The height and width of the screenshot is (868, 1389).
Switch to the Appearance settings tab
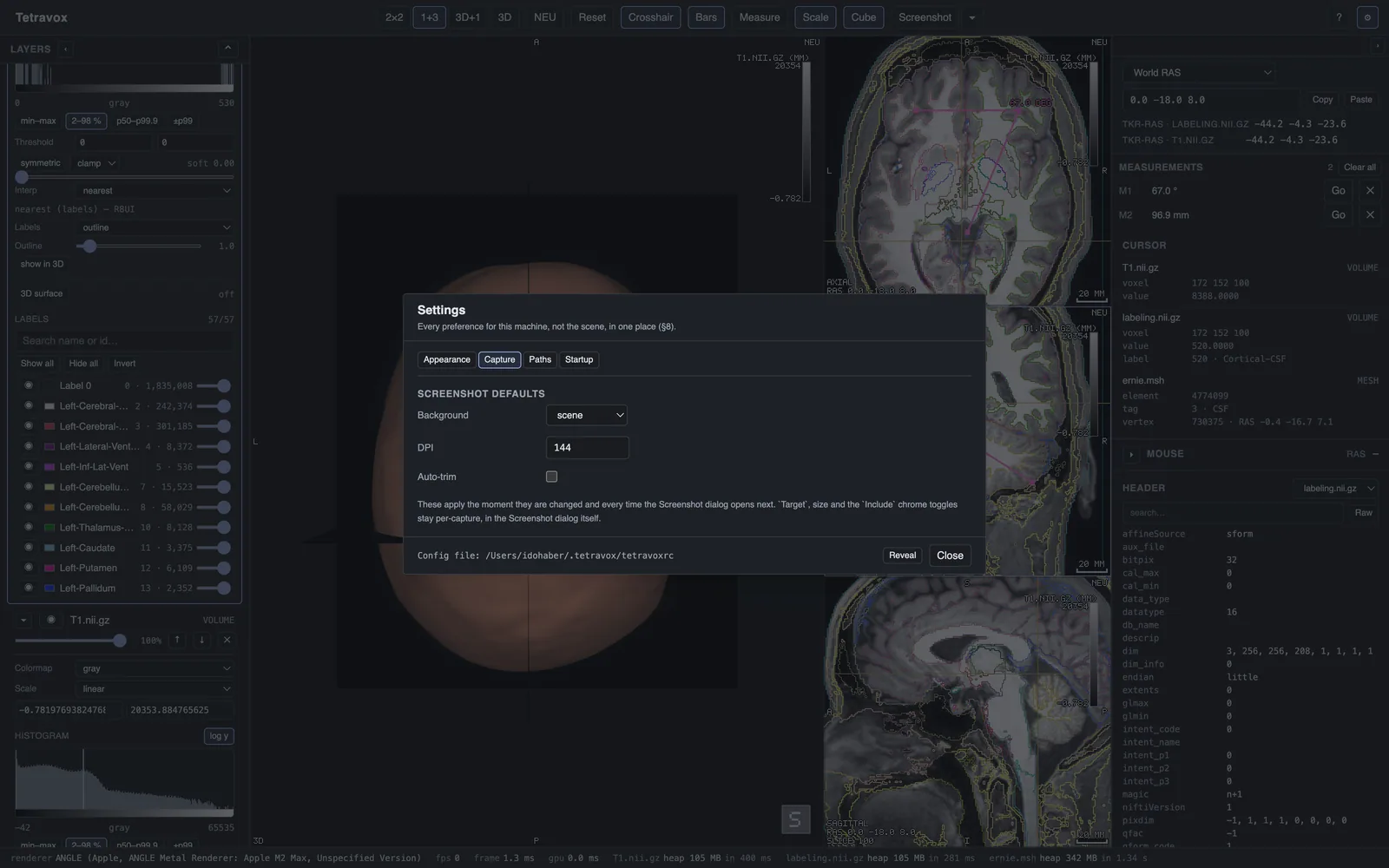(x=447, y=359)
